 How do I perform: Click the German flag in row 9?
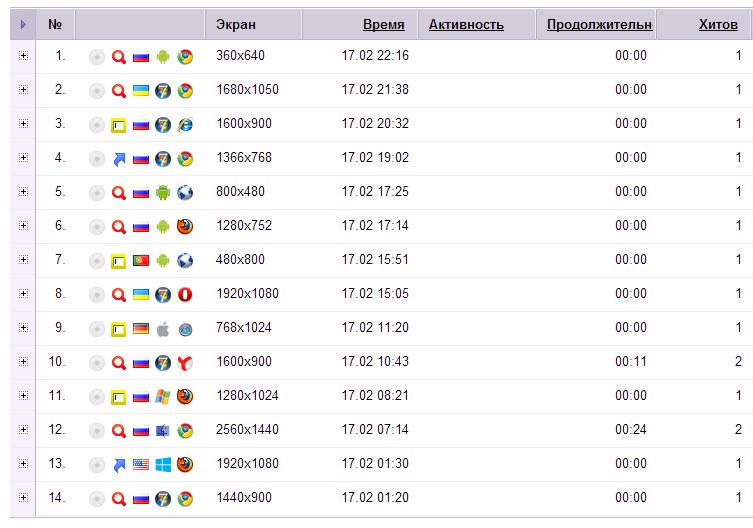coord(141,329)
